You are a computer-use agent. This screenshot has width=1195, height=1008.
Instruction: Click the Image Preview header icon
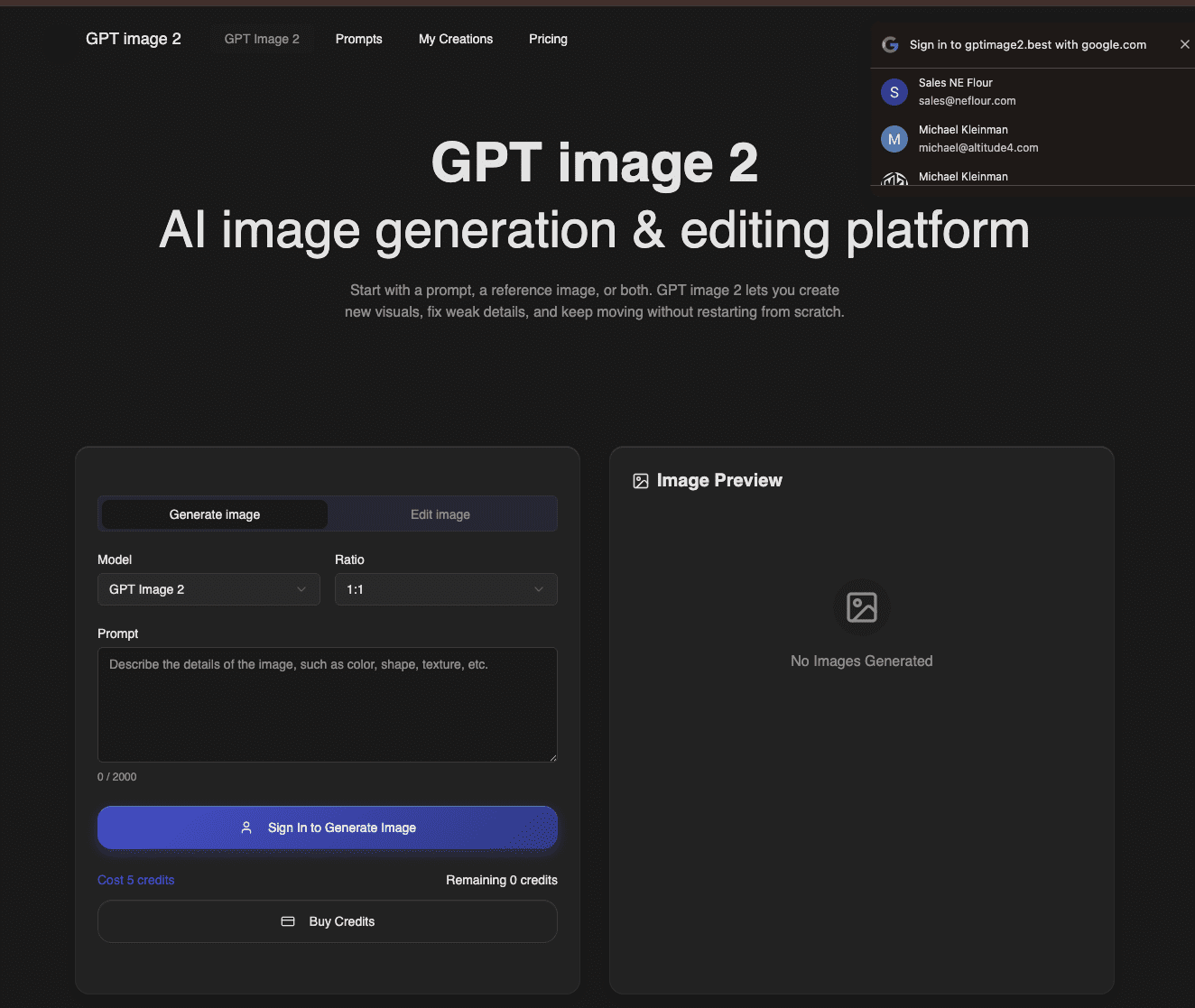point(641,481)
